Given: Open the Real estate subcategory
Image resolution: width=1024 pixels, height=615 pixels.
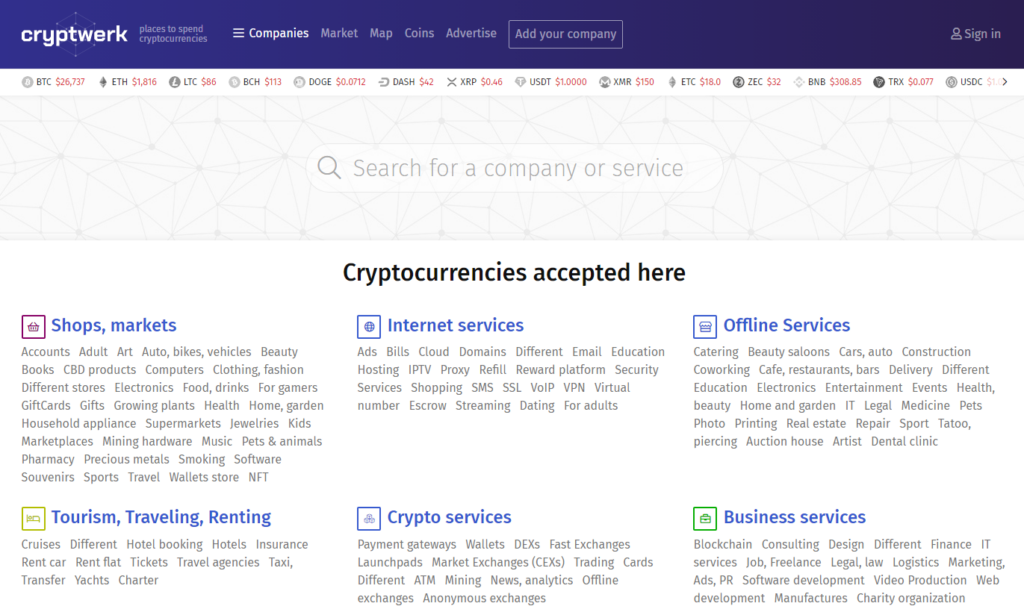Looking at the screenshot, I should pos(816,424).
